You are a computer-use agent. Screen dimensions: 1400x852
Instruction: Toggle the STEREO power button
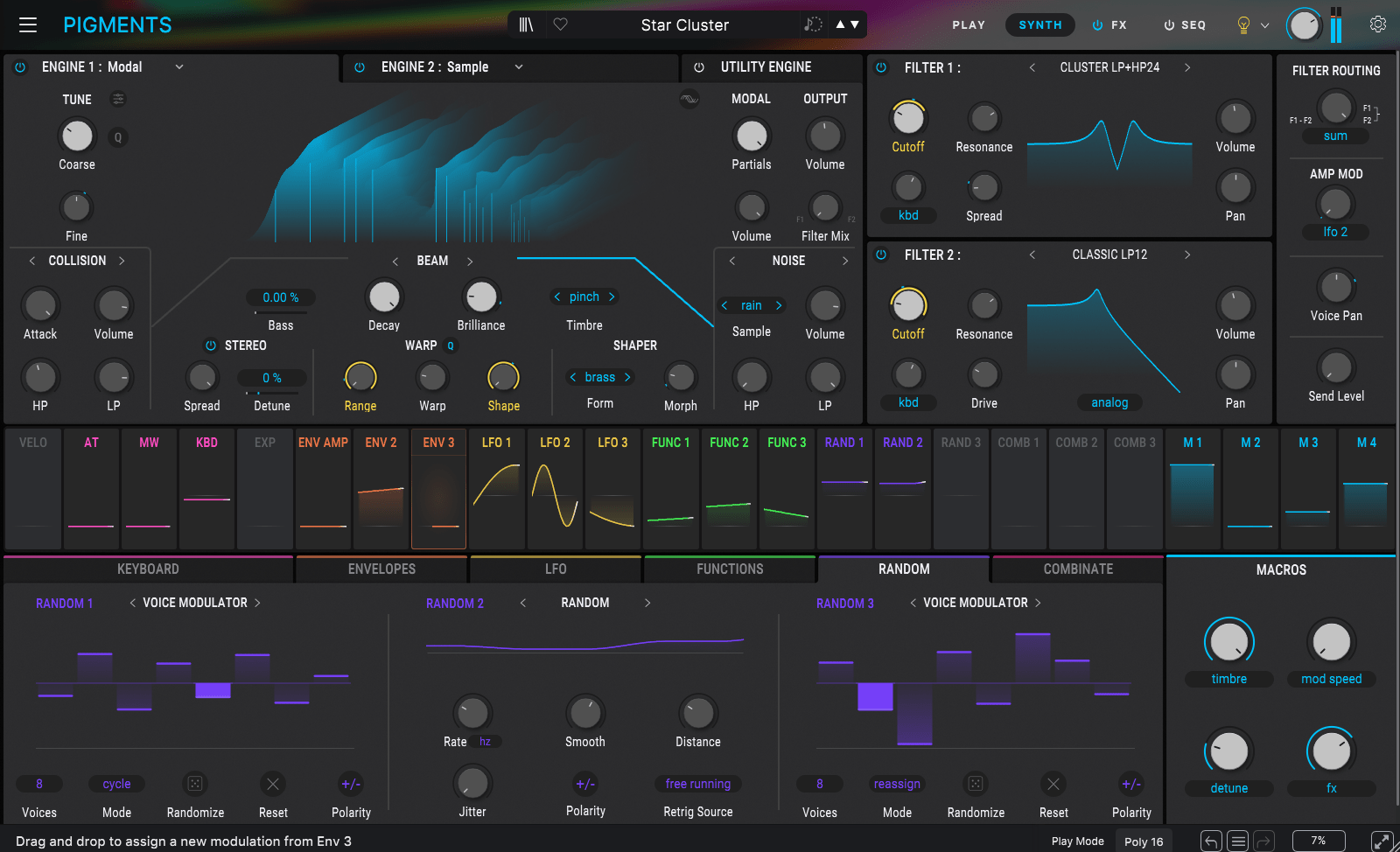click(x=210, y=346)
